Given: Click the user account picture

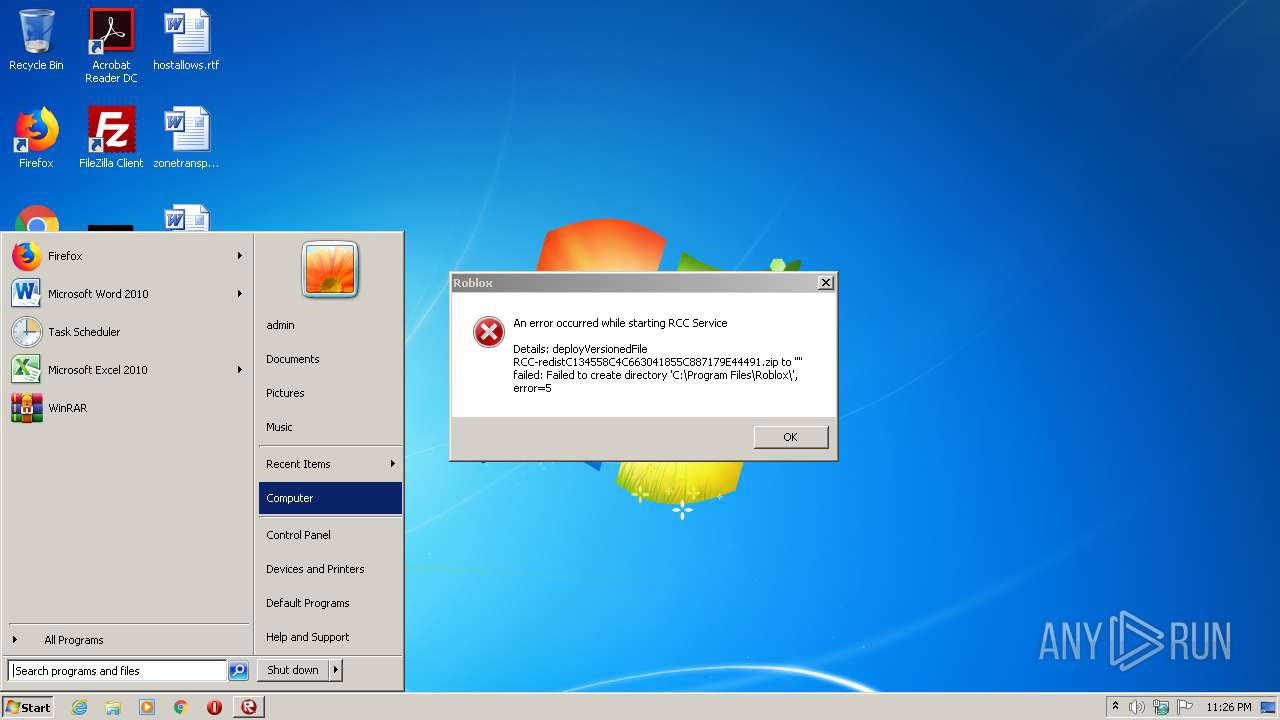Looking at the screenshot, I should point(330,270).
